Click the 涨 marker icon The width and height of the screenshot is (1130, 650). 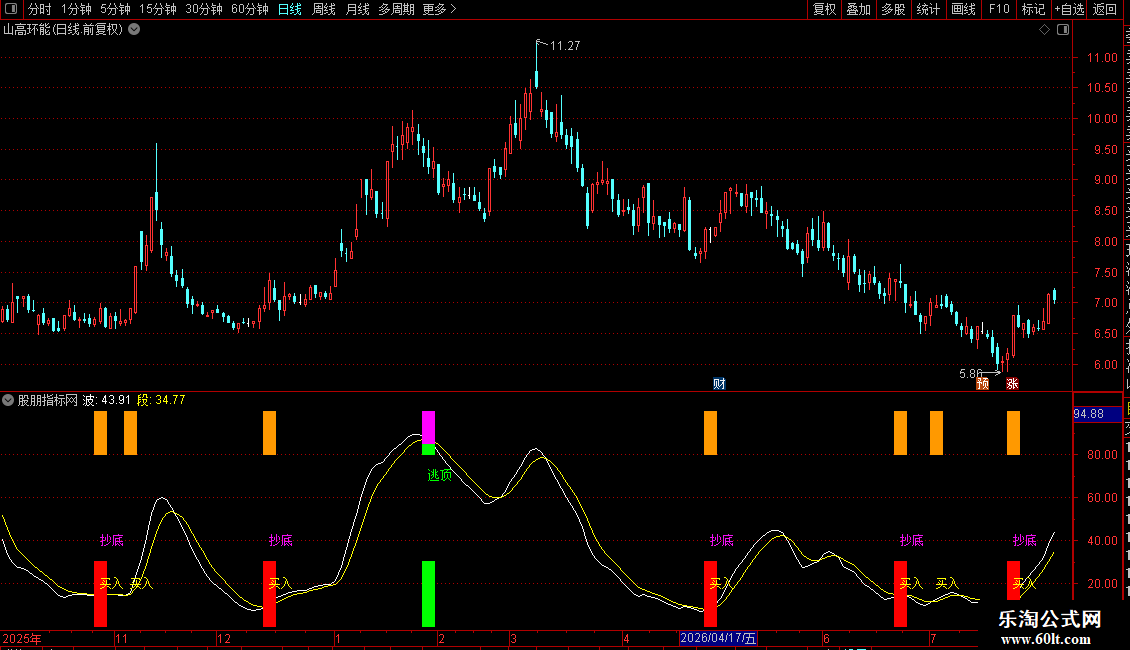(x=1013, y=383)
